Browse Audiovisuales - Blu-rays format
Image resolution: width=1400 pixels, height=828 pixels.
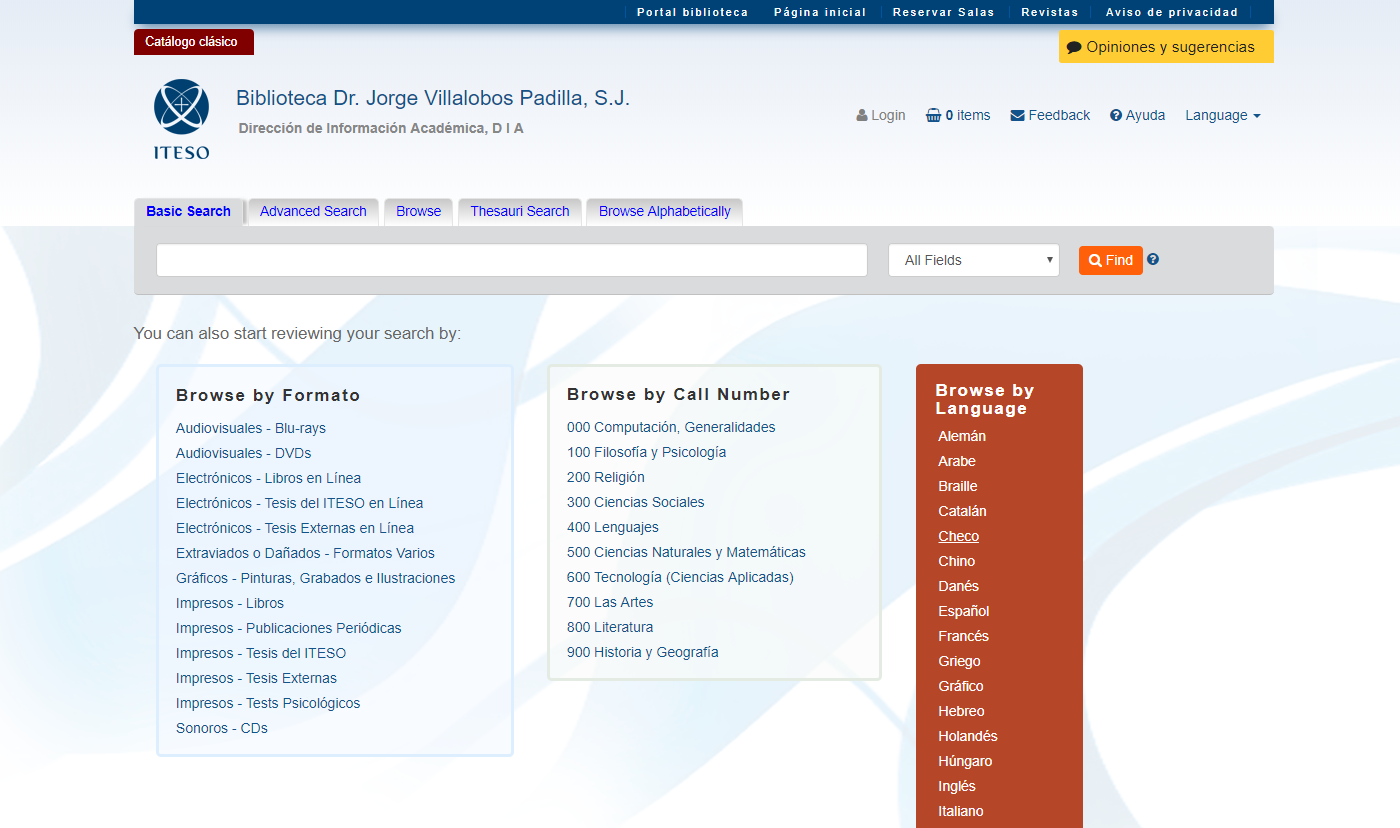coord(251,428)
